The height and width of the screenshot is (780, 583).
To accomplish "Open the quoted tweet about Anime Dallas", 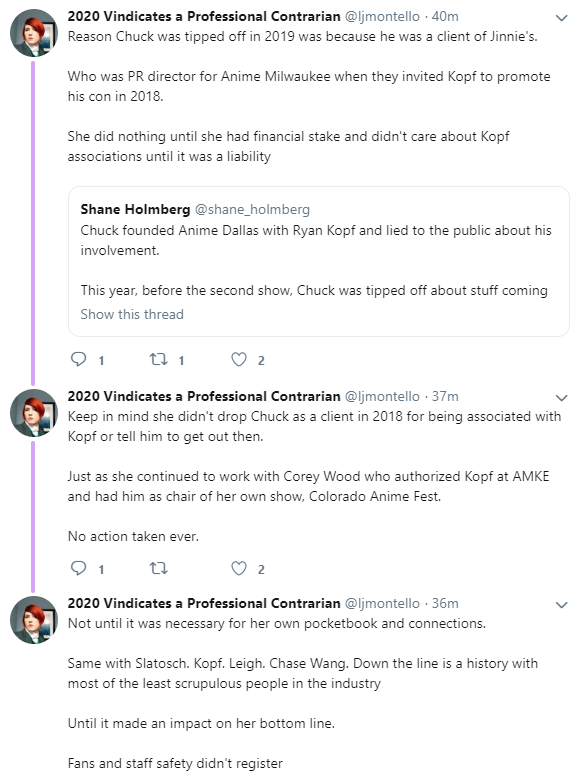I will (x=318, y=262).
